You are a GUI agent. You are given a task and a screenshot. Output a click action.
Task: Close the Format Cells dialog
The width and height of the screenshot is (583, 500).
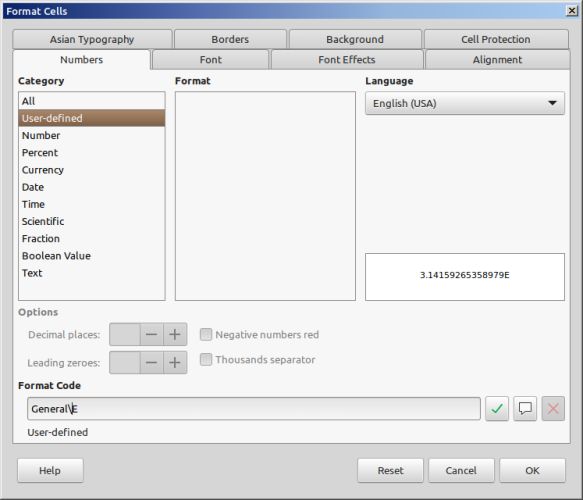(572, 11)
